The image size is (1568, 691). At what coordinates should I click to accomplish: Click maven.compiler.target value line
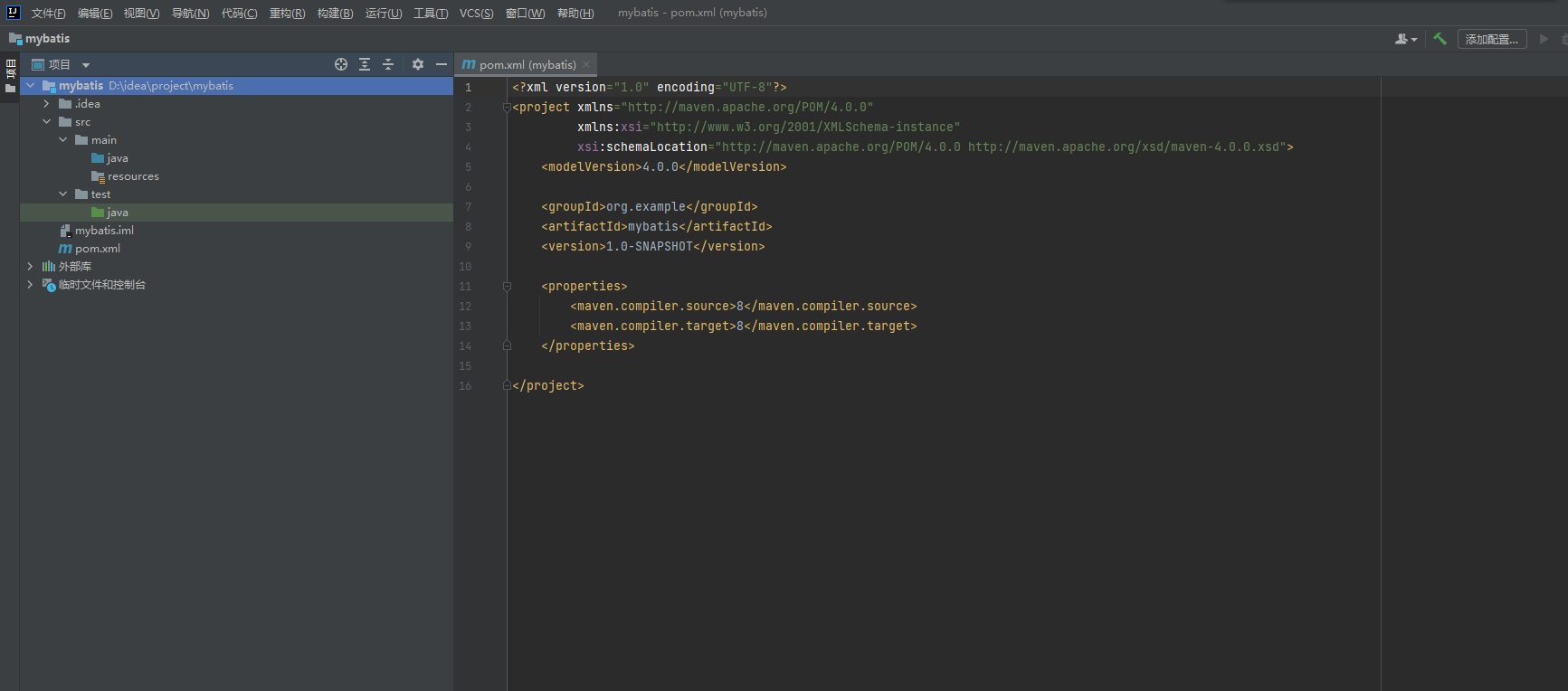click(x=744, y=326)
